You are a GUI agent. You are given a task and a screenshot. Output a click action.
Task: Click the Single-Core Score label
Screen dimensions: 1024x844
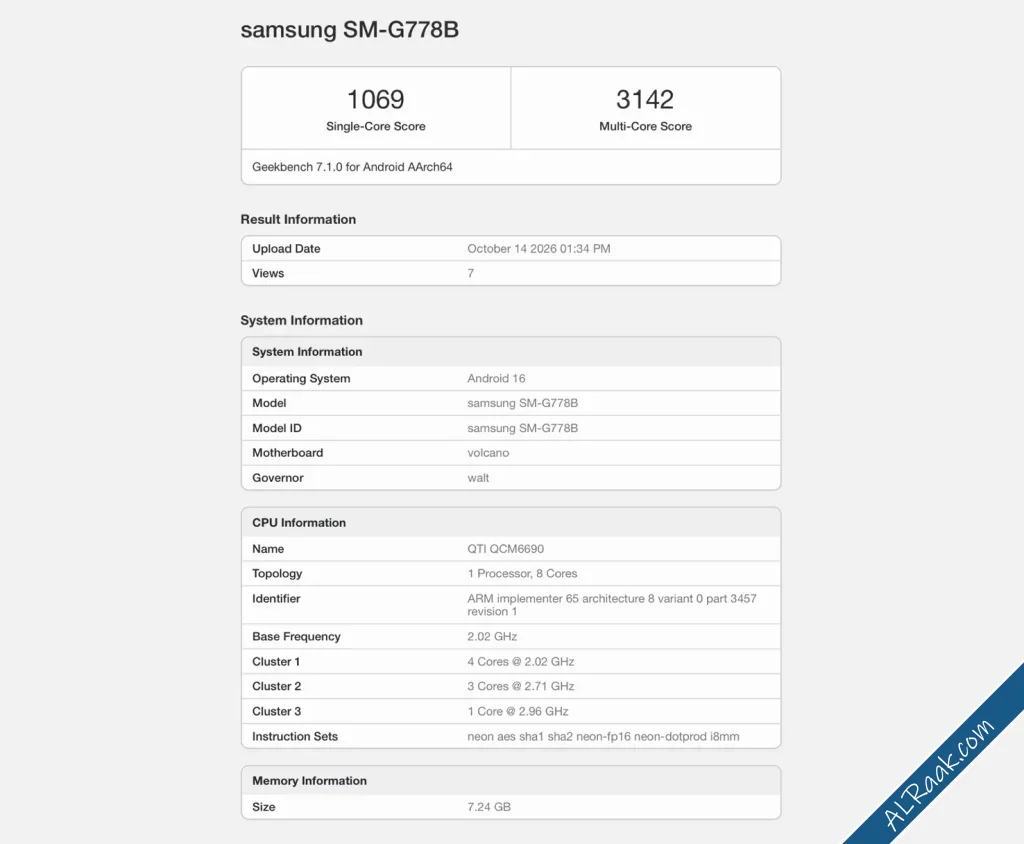pyautogui.click(x=376, y=127)
